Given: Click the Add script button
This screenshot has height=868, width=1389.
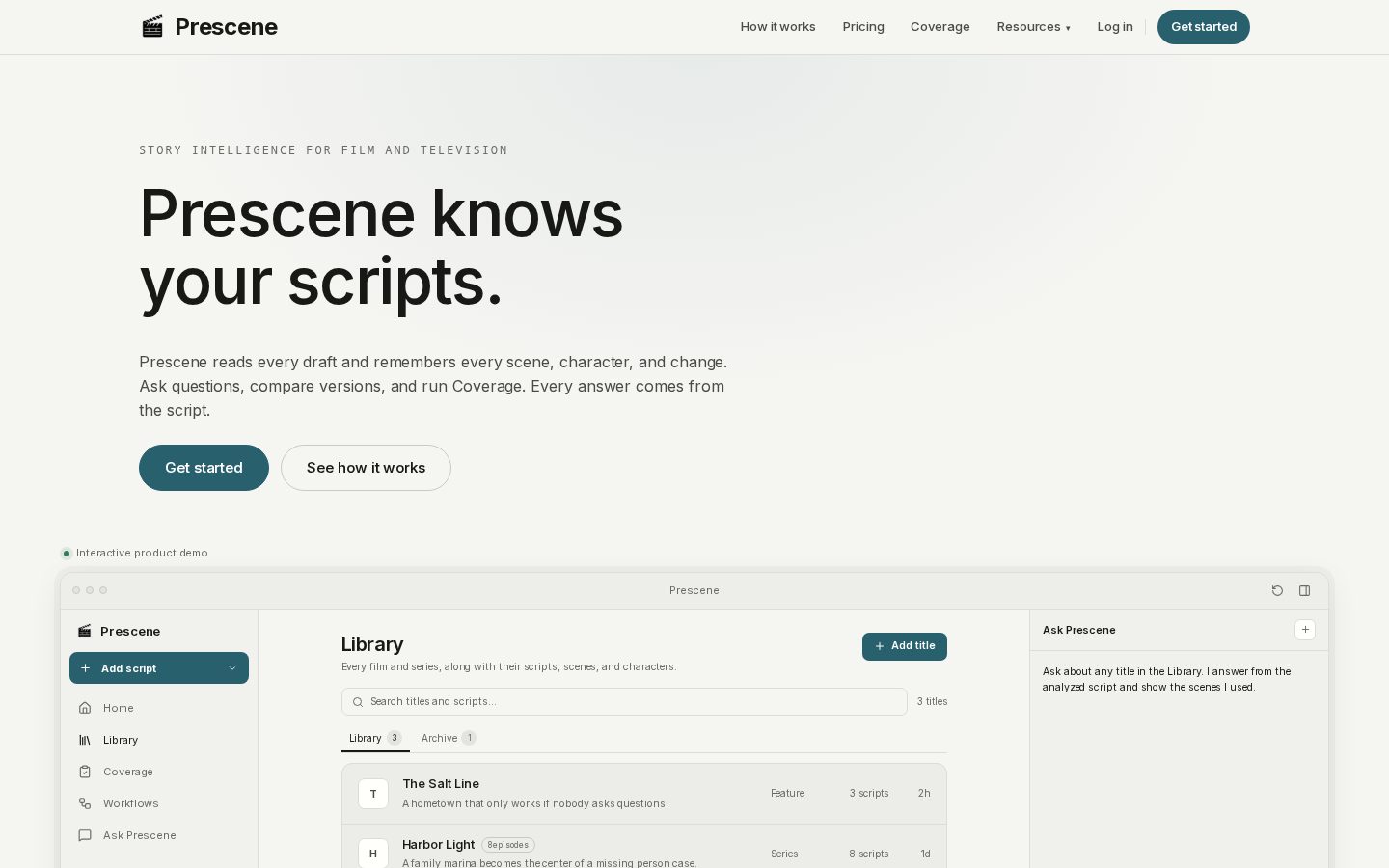Looking at the screenshot, I should click(x=159, y=668).
